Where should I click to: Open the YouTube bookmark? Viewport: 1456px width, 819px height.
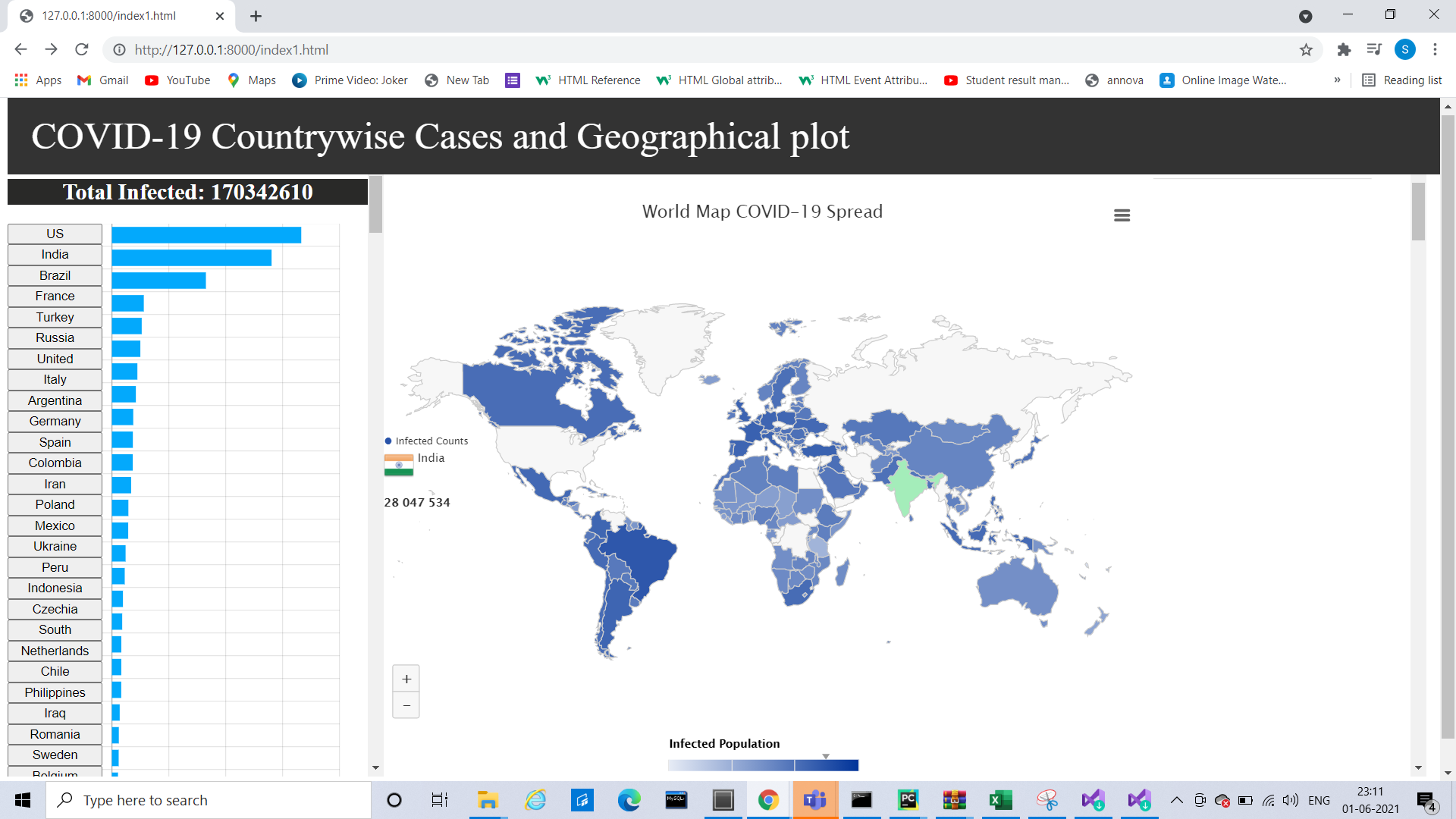pos(178,80)
